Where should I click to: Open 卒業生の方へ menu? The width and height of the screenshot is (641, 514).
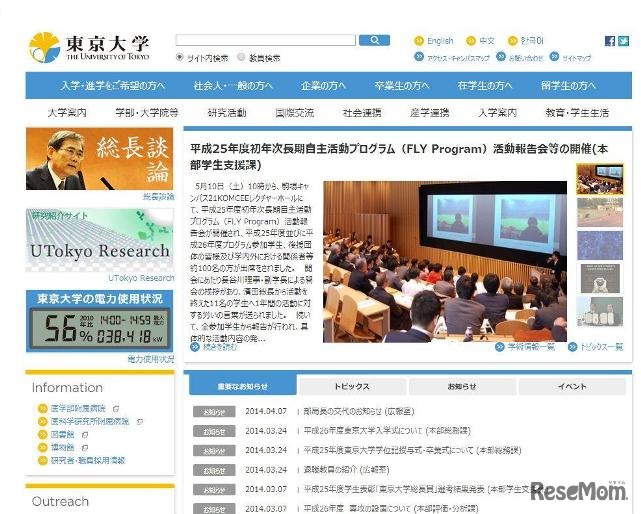click(402, 86)
